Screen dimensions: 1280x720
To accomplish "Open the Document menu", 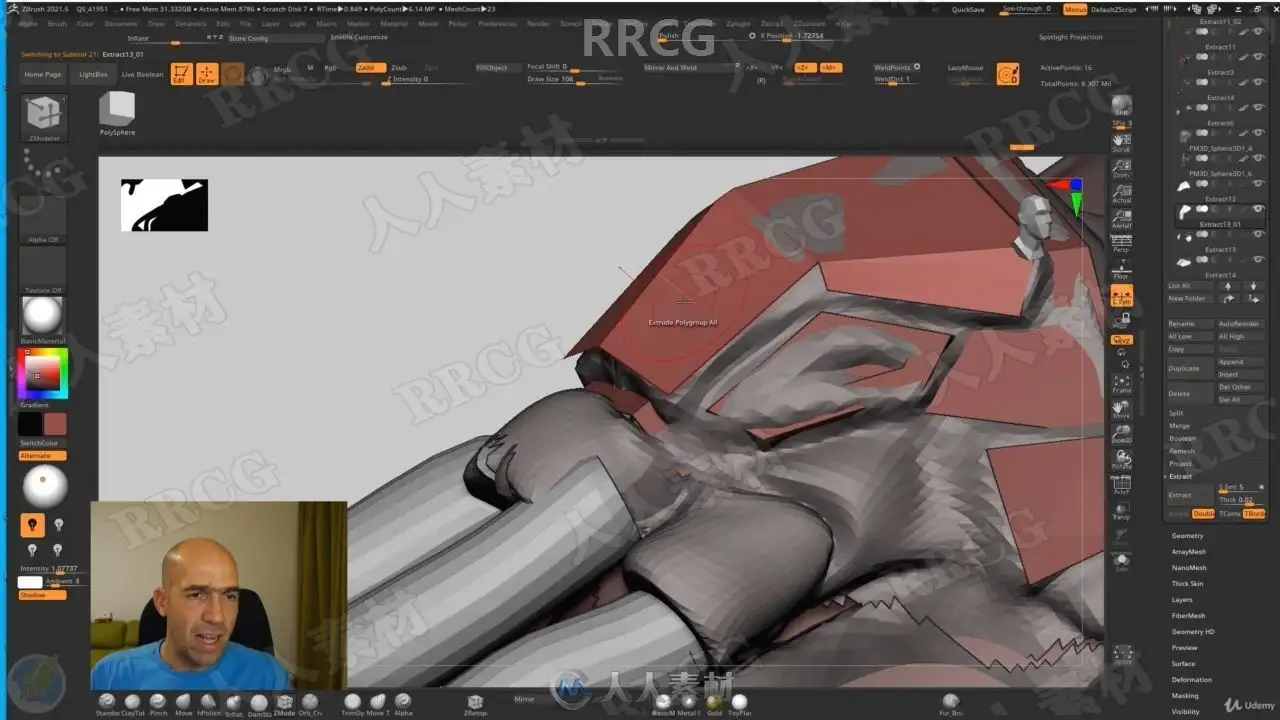I will 121,23.
